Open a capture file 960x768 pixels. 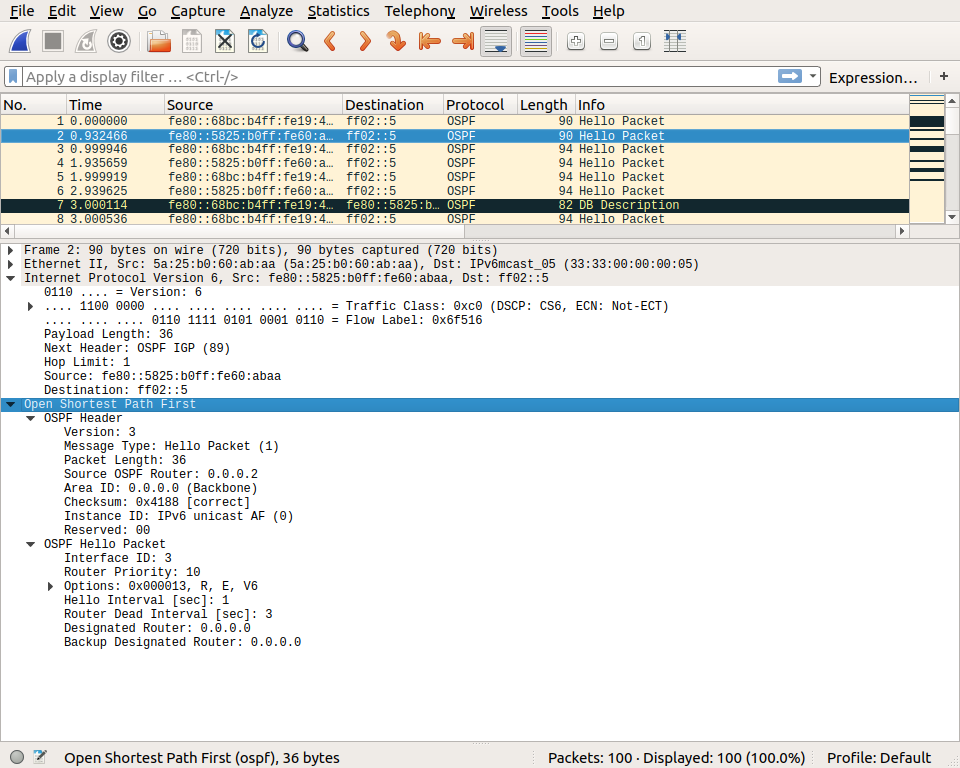coord(159,42)
